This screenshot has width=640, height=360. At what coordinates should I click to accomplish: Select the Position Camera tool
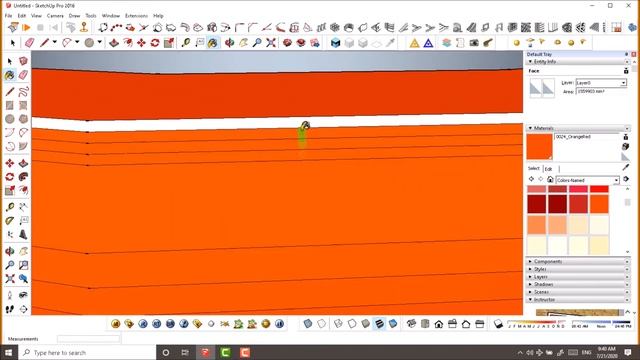pyautogui.click(x=10, y=295)
